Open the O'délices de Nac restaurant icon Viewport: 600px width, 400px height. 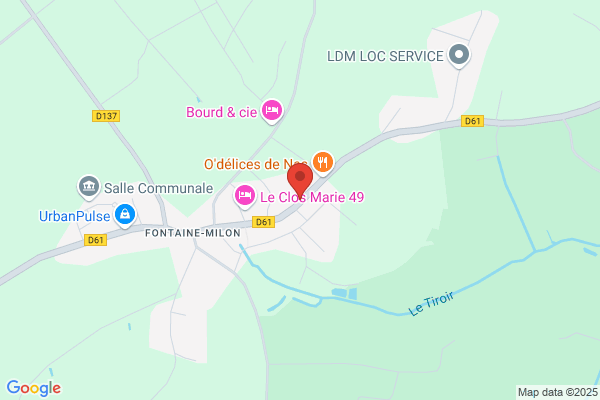coord(323,163)
